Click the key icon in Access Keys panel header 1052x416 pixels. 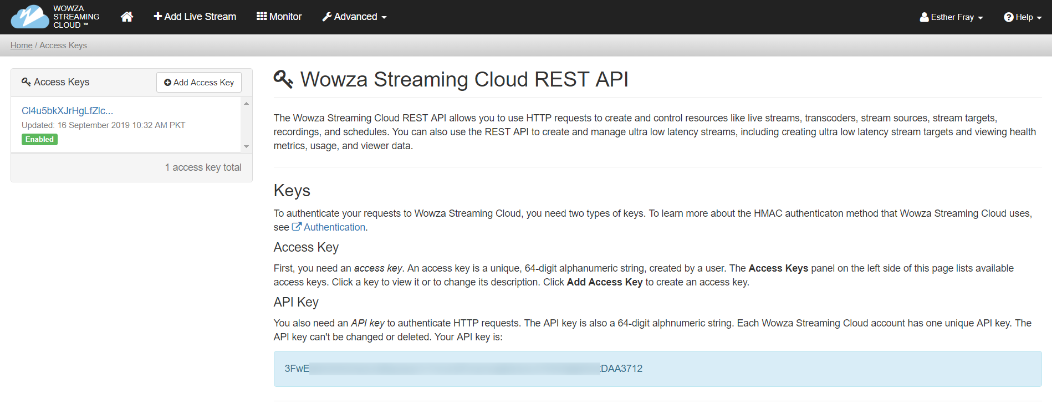click(x=25, y=82)
